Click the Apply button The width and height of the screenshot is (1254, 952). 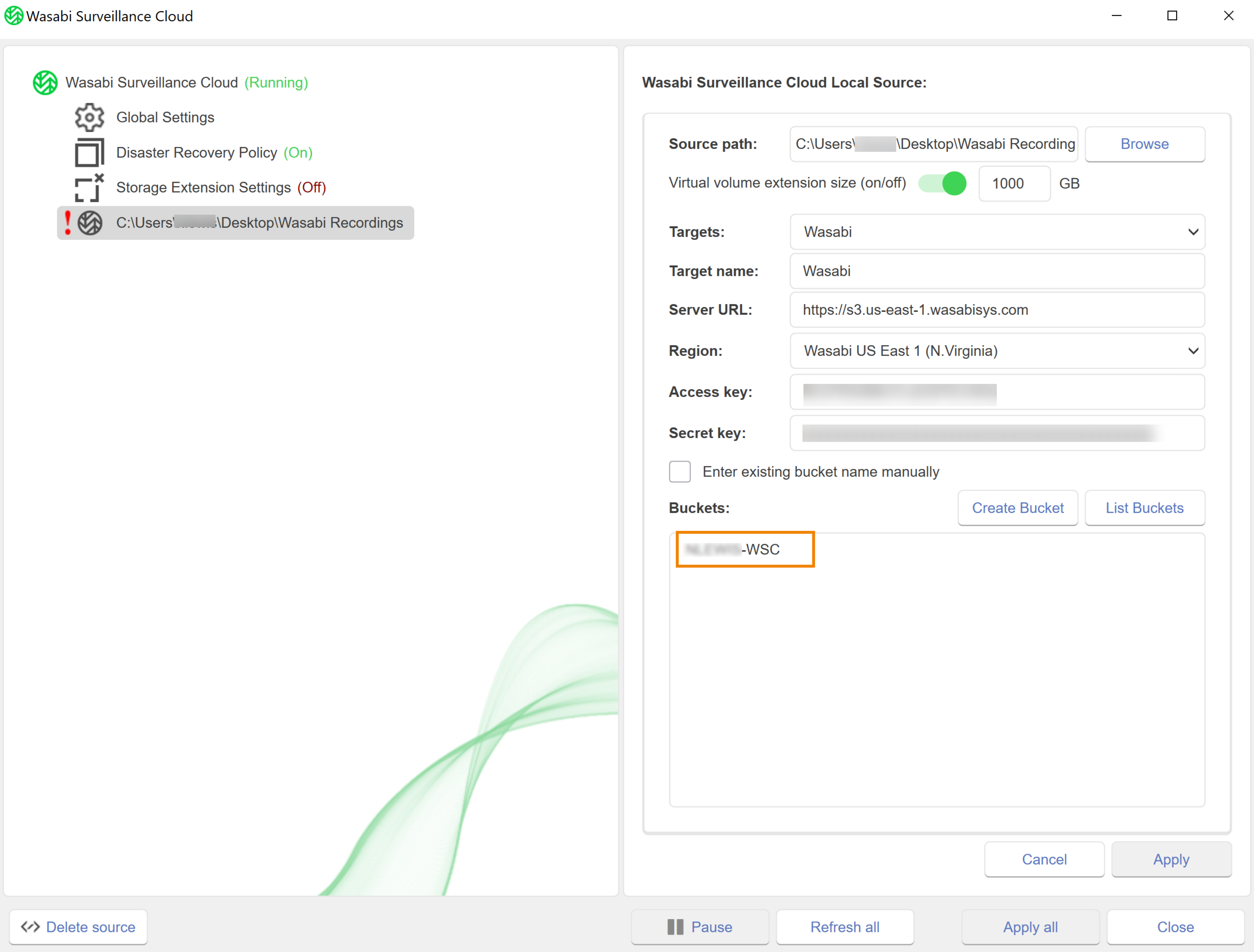pos(1171,860)
